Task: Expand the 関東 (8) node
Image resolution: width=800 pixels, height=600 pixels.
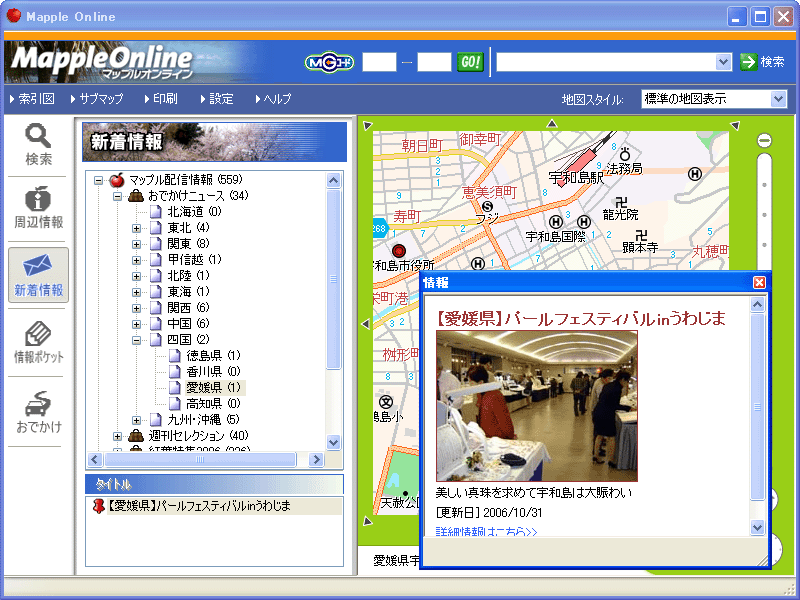Action: click(x=136, y=244)
